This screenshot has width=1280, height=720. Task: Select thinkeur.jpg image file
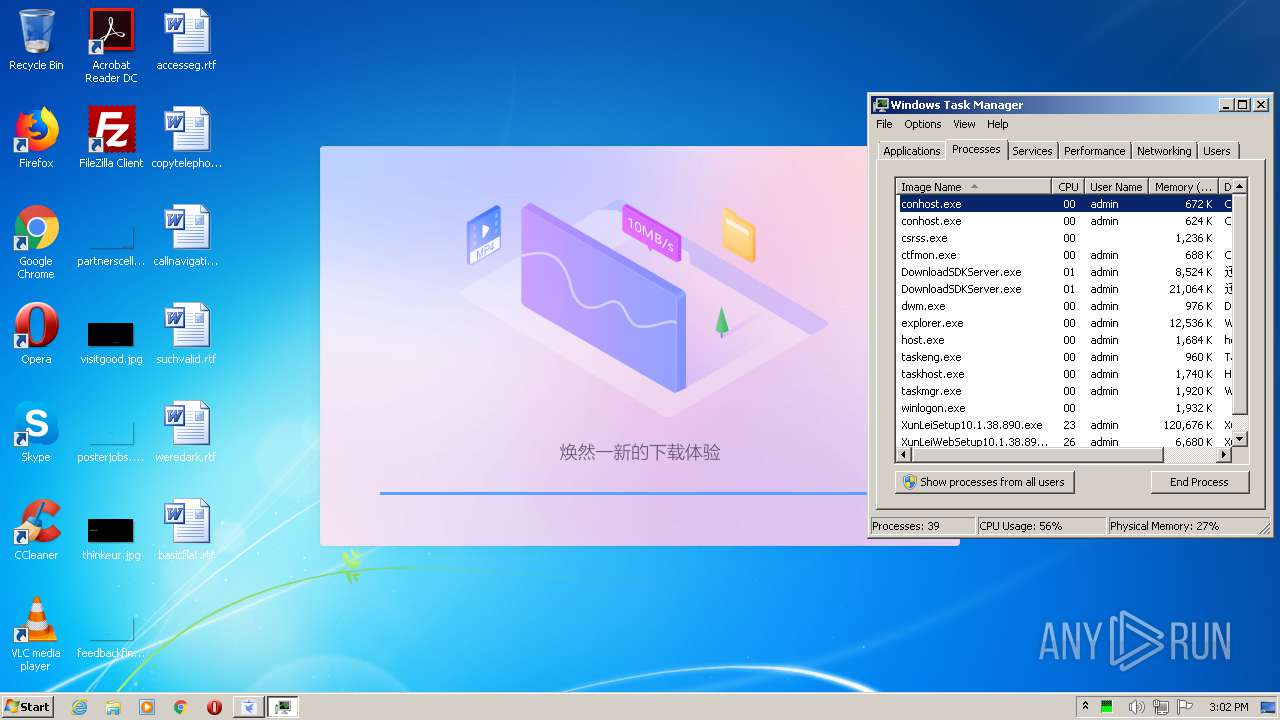[x=111, y=538]
